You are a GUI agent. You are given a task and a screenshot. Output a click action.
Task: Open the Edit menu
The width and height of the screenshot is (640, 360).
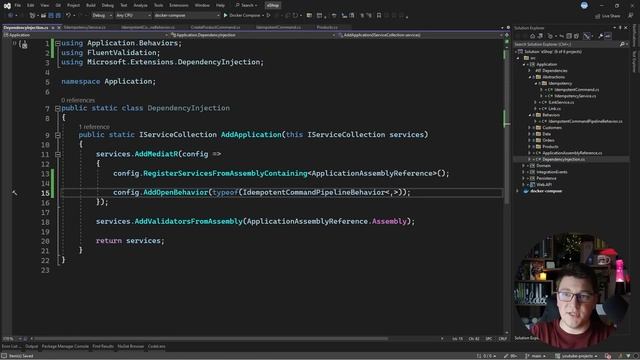click(31, 5)
